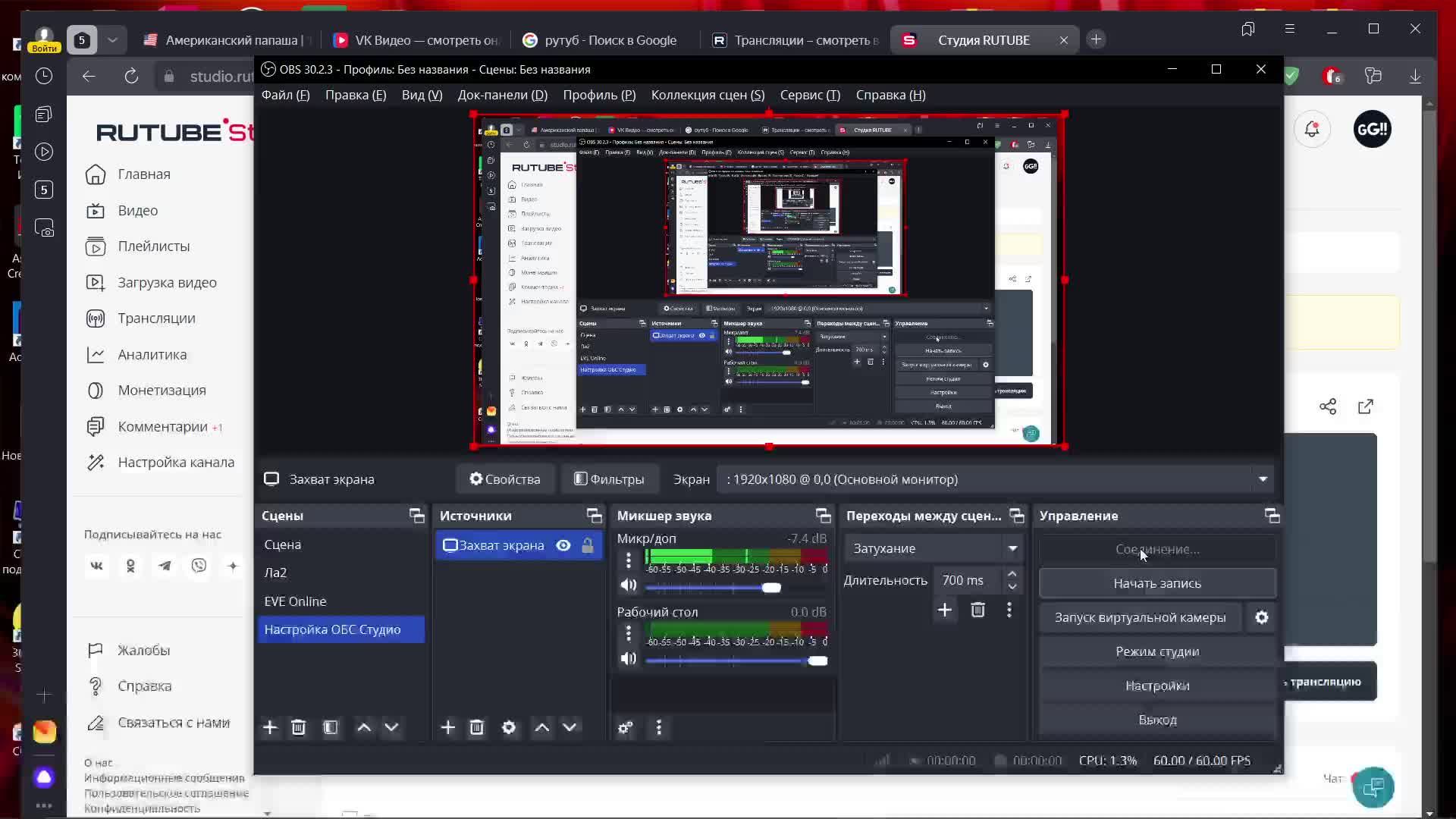This screenshot has height=819, width=1456.
Task: Open the Правка menu in OBS
Action: (x=356, y=96)
